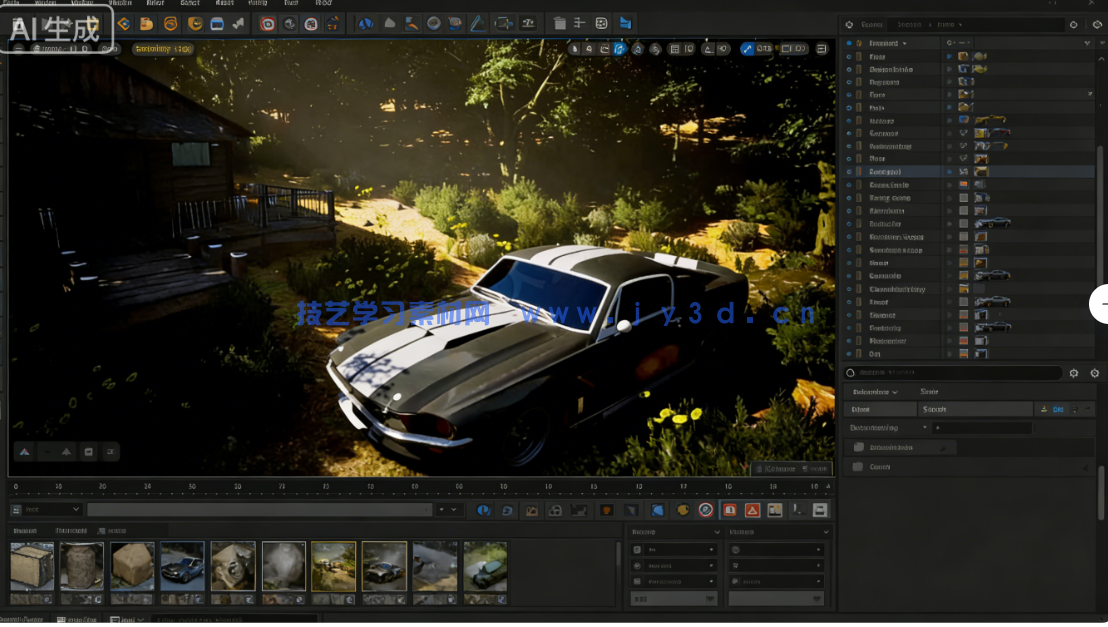Click the blue globe icon in top toolbar
This screenshot has width=1108, height=627.
365,23
